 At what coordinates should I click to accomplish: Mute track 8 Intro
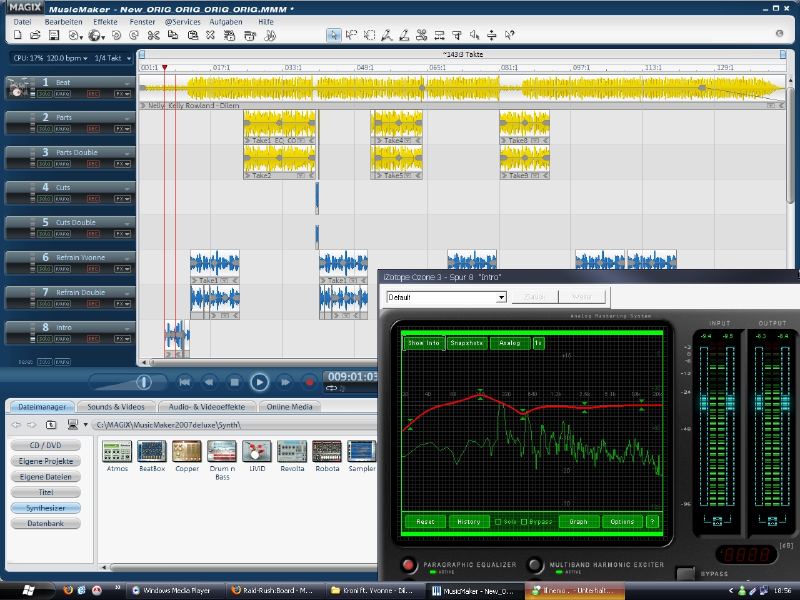click(x=62, y=339)
